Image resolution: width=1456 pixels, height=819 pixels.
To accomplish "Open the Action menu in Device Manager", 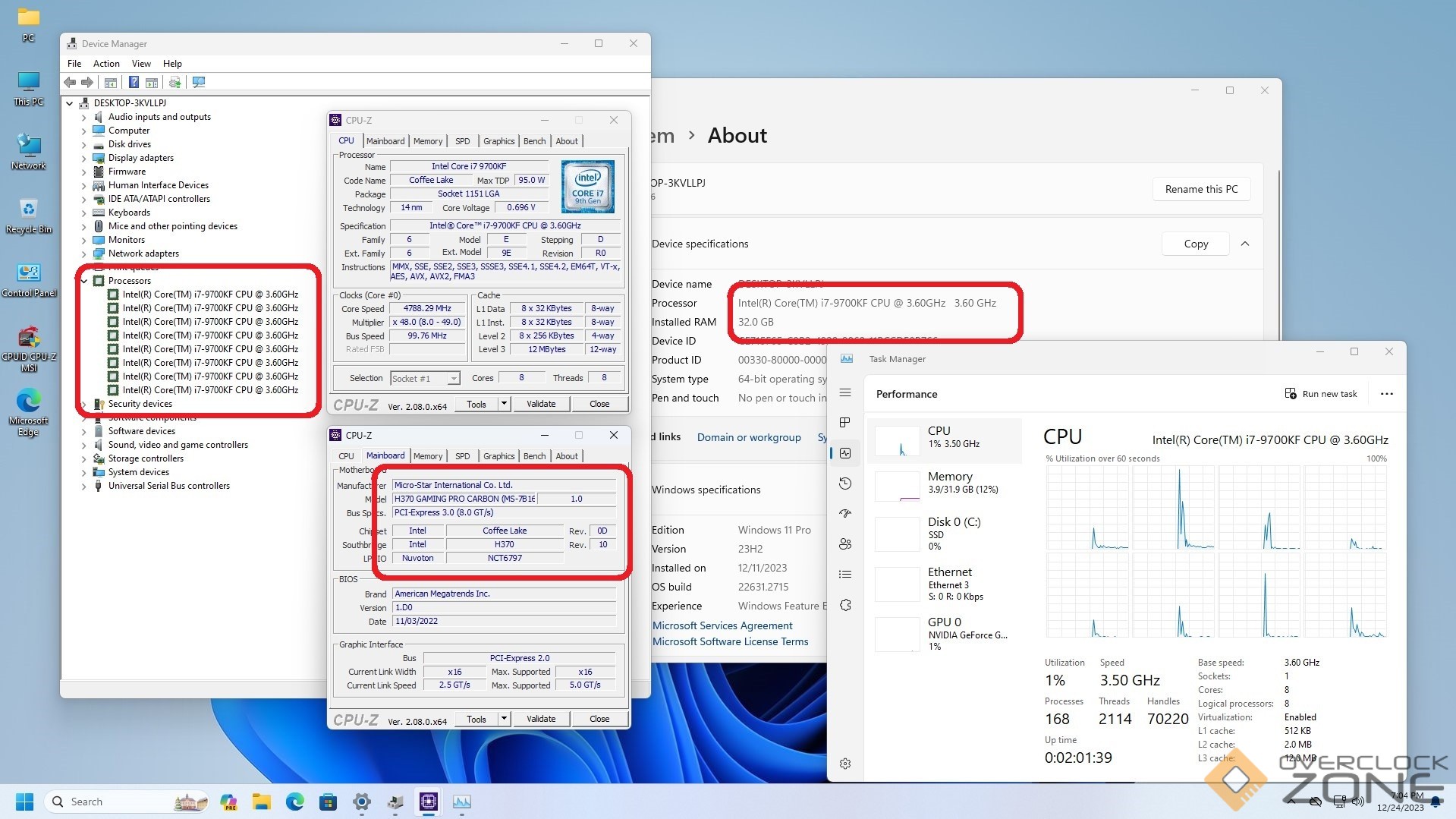I will (106, 64).
